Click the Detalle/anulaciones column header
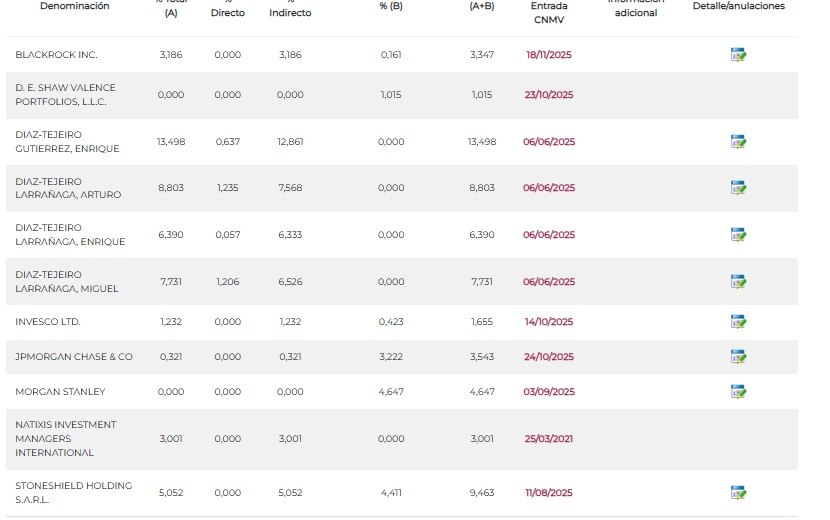Viewport: 830px width, 520px height. tap(738, 6)
